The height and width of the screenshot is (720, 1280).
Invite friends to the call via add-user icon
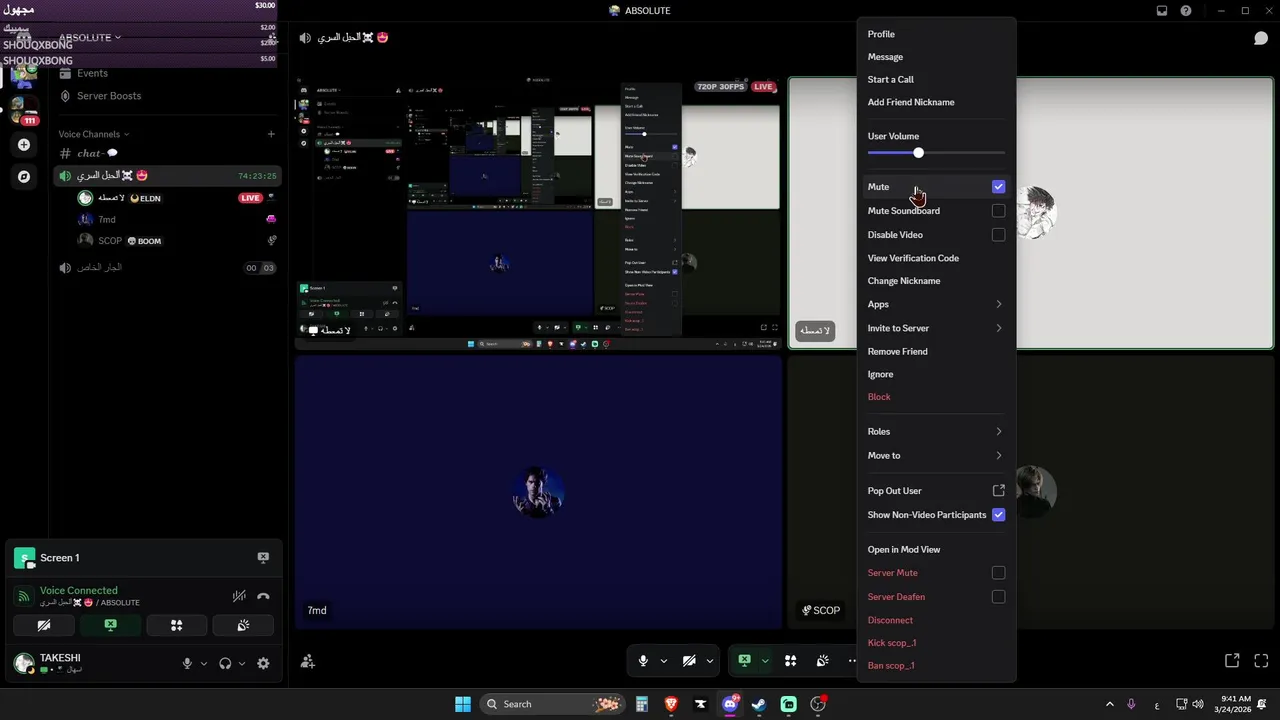[308, 661]
